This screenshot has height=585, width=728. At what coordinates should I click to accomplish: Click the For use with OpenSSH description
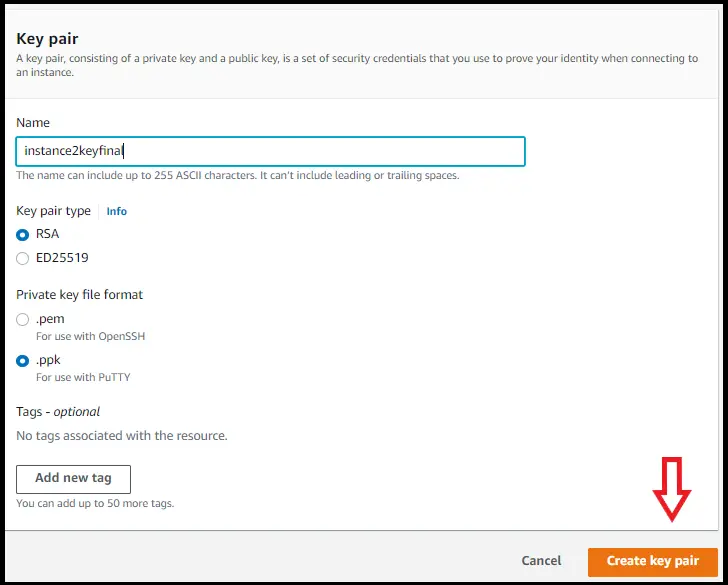click(91, 336)
